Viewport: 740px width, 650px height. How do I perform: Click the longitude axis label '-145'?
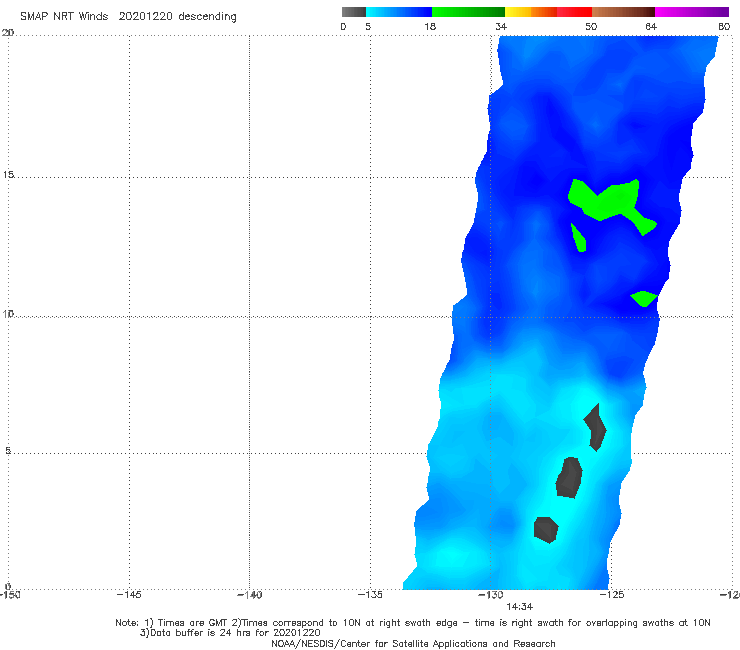pos(129,595)
